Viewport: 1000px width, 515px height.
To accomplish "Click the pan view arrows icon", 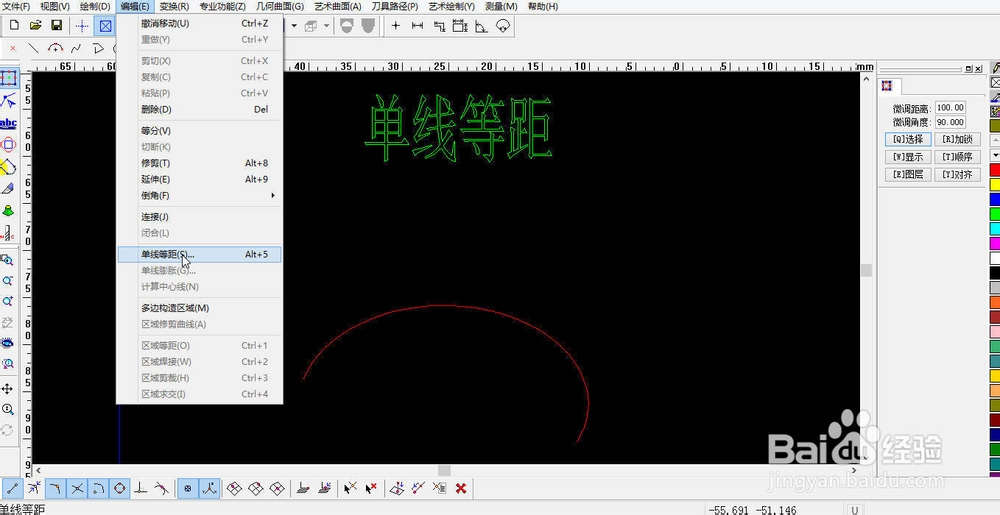I will click(x=8, y=388).
